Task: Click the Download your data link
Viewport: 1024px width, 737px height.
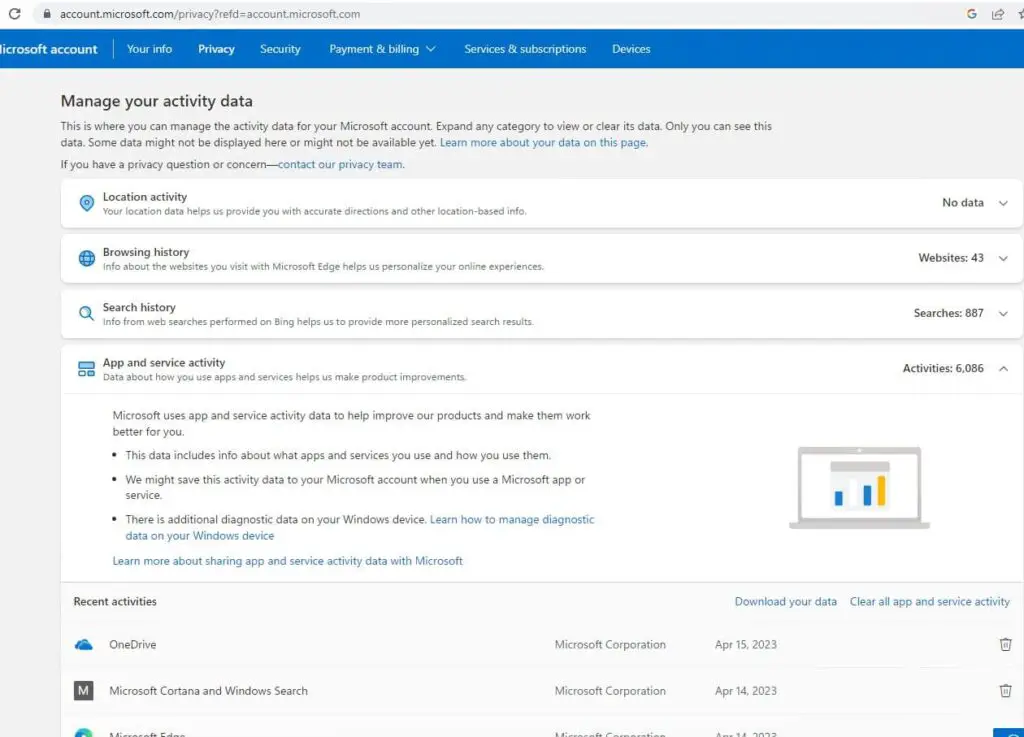Action: pyautogui.click(x=786, y=601)
